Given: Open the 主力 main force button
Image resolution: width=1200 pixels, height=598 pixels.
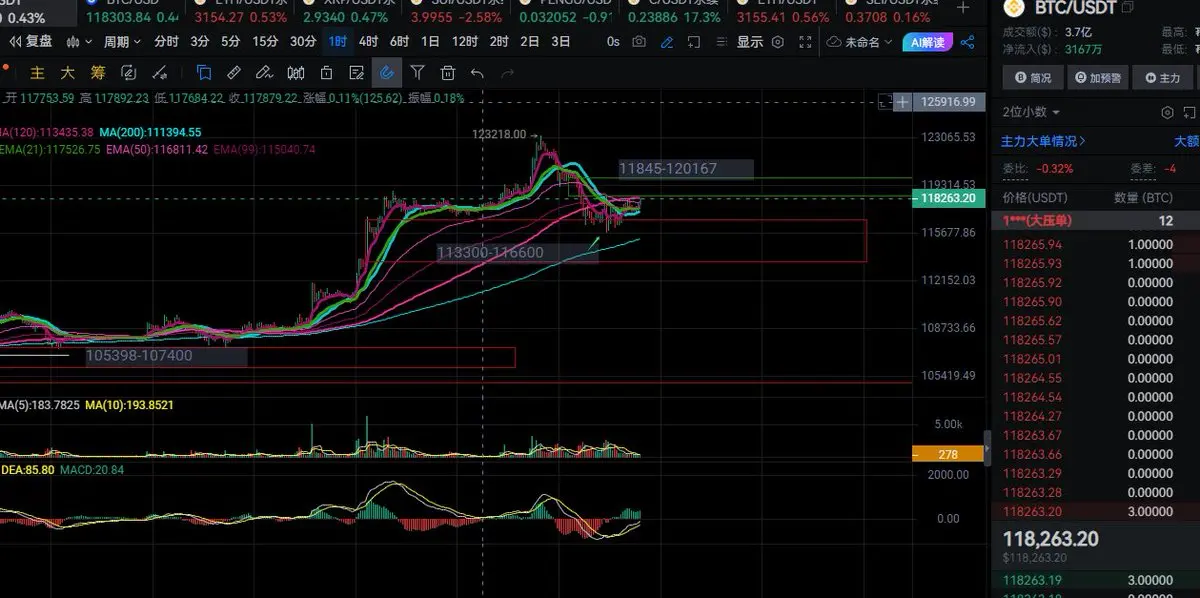Looking at the screenshot, I should click(x=1165, y=77).
